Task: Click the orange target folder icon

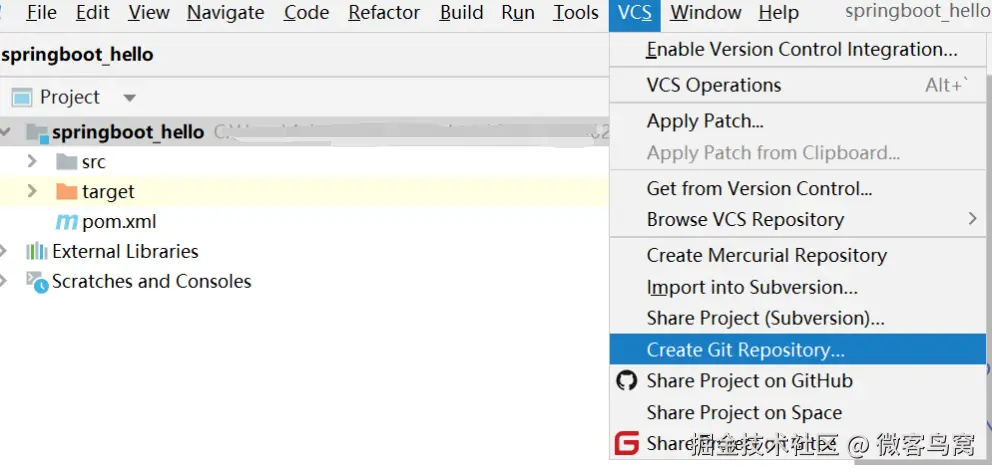Action: (x=67, y=191)
